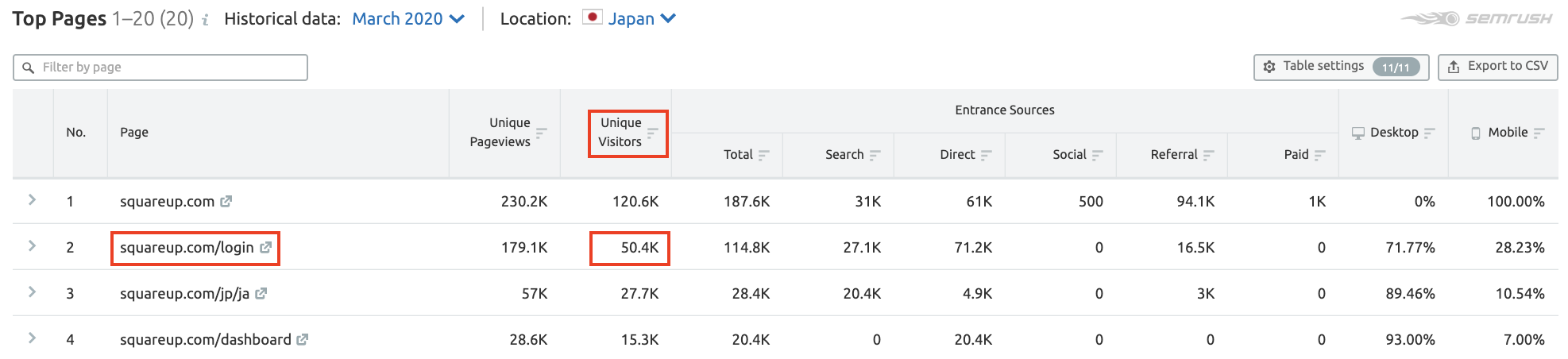Click the info icon beside Top Pages
The image size is (1568, 359).
tap(205, 20)
